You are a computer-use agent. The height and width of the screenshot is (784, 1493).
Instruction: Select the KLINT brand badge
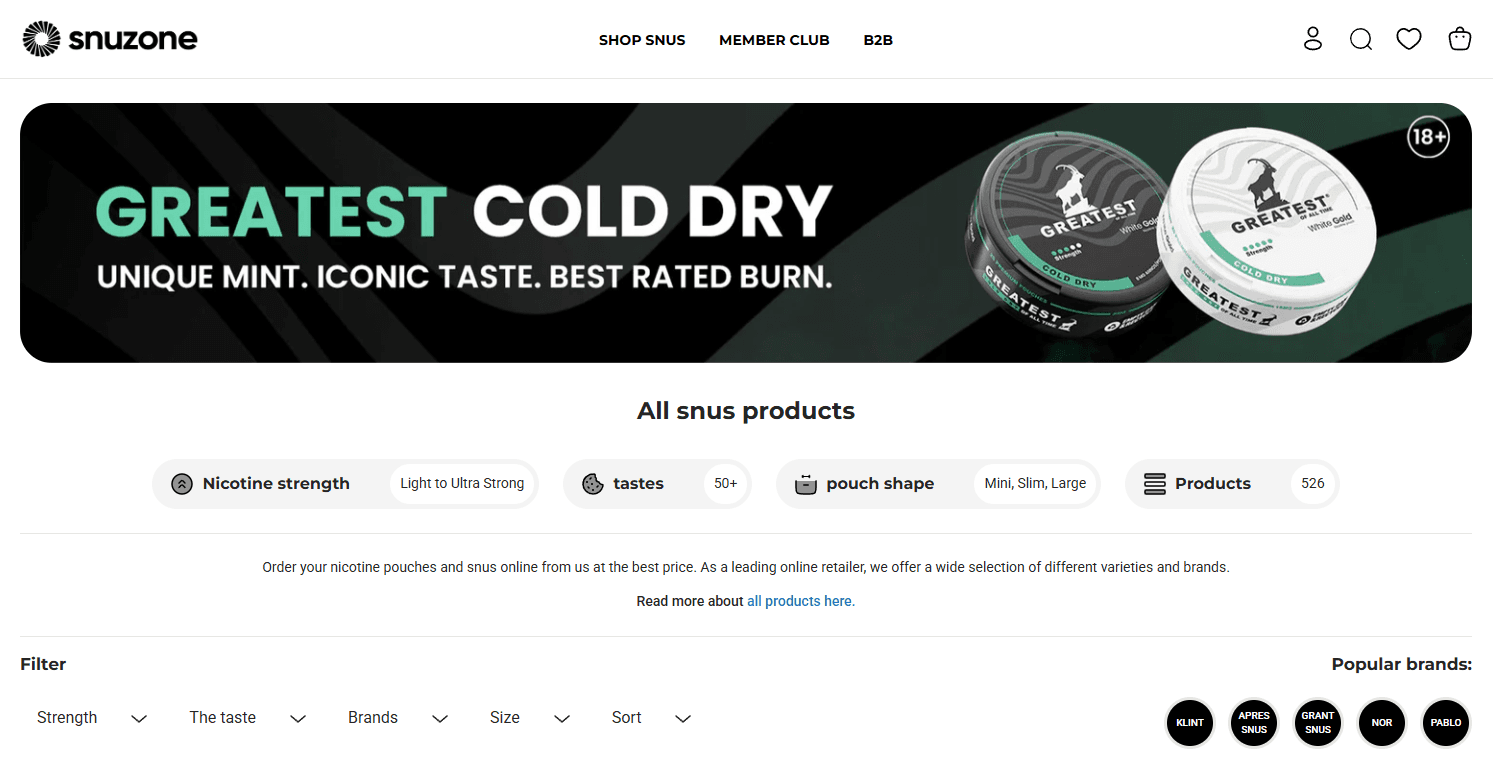click(x=1190, y=722)
